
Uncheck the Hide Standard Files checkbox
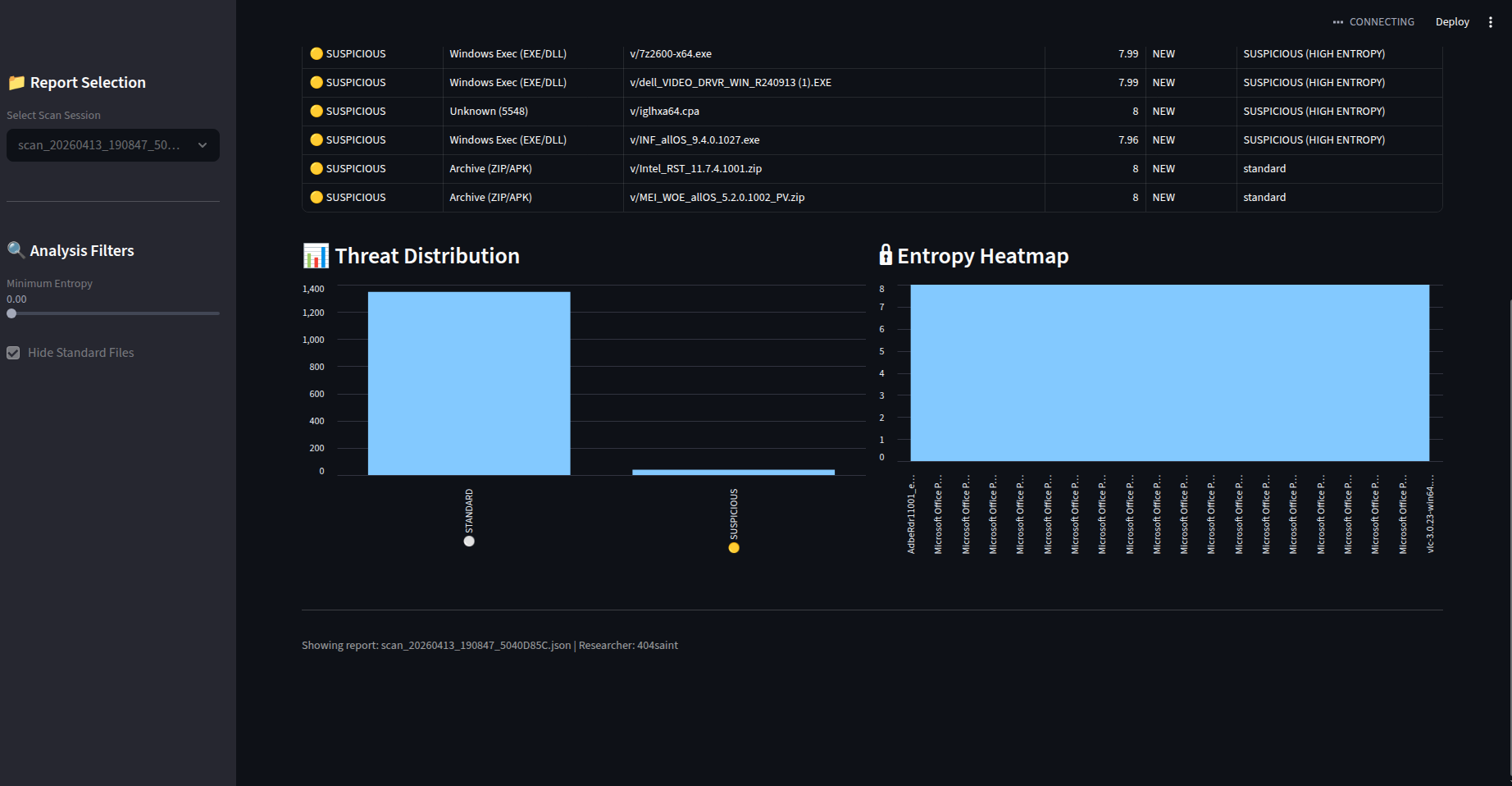coord(13,353)
